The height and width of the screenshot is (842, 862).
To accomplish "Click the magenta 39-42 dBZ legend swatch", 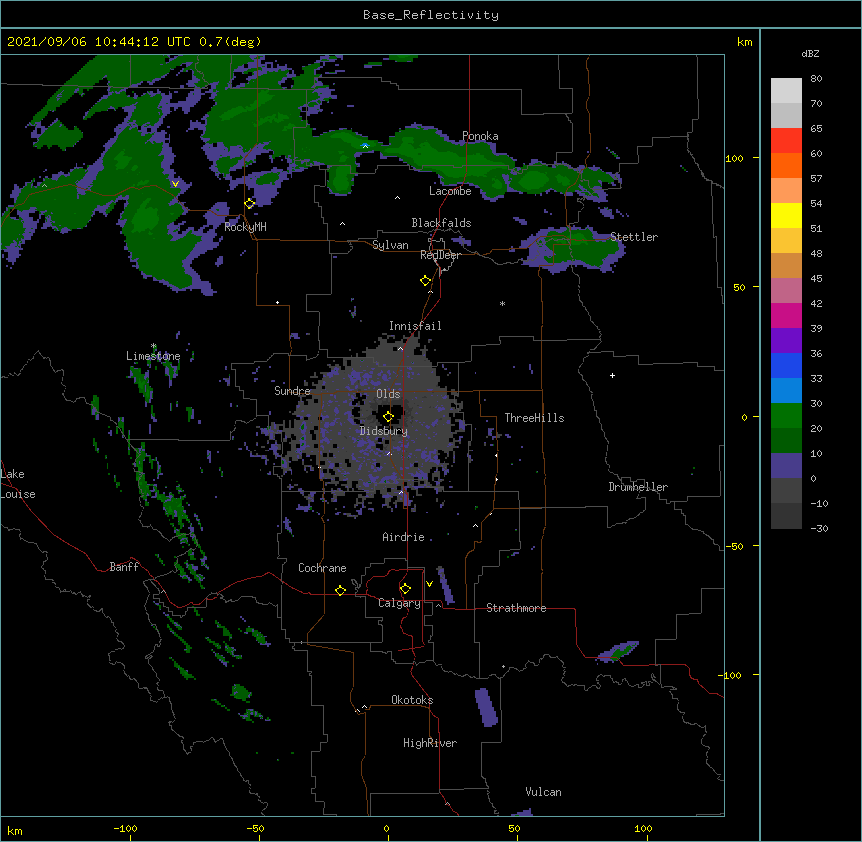I will tap(786, 315).
